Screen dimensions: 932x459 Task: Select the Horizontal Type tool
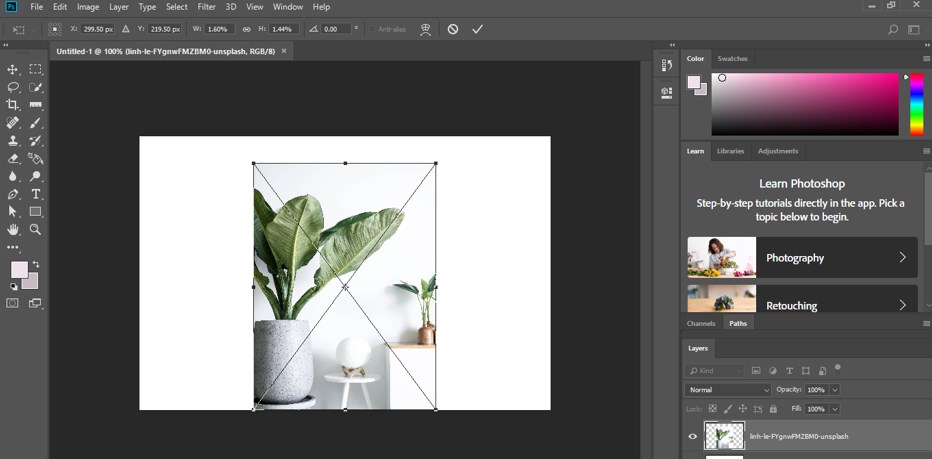(36, 194)
